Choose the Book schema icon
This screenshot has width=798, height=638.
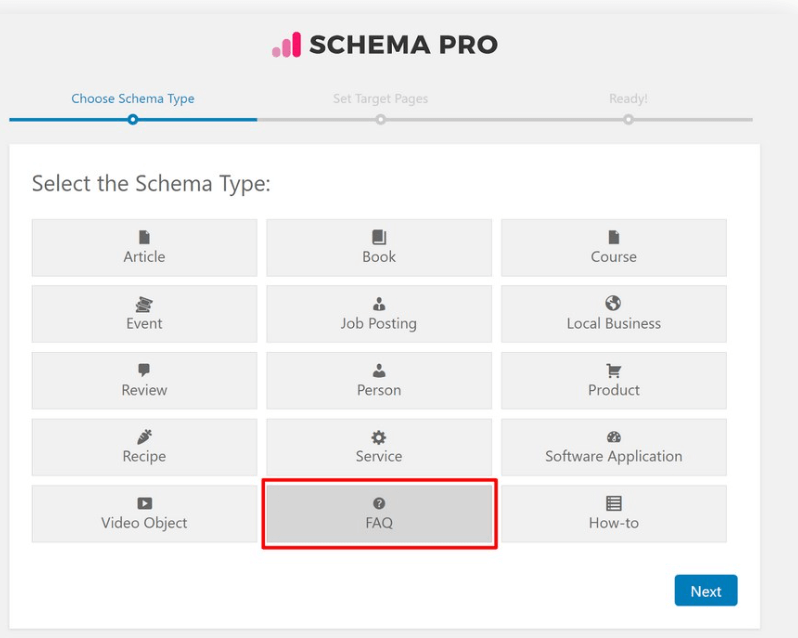click(x=379, y=237)
